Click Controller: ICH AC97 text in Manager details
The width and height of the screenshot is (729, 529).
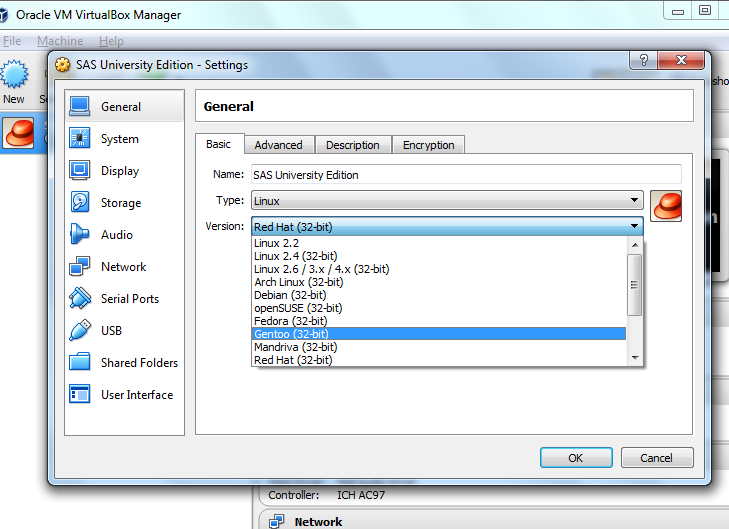326,495
